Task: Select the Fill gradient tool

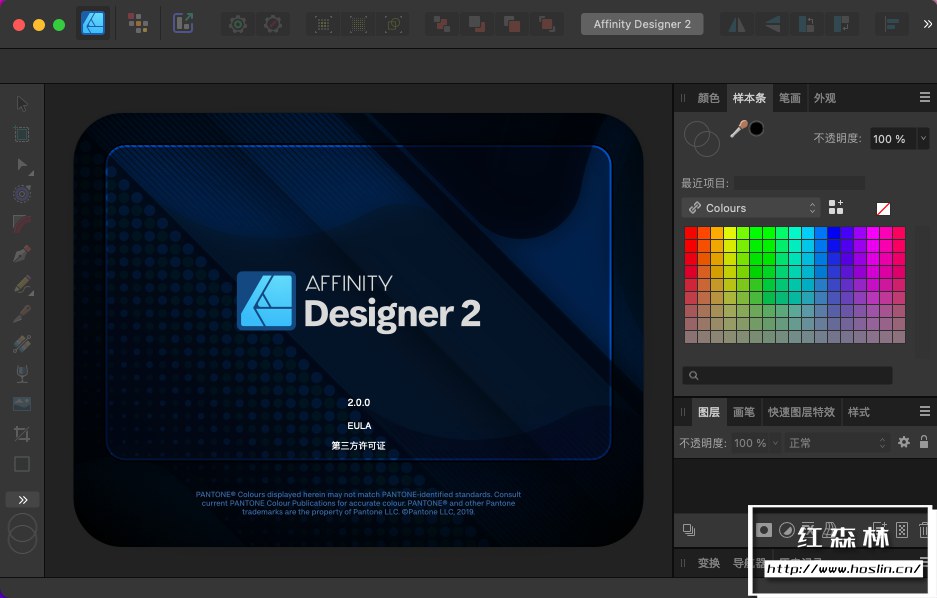Action: pos(22,344)
